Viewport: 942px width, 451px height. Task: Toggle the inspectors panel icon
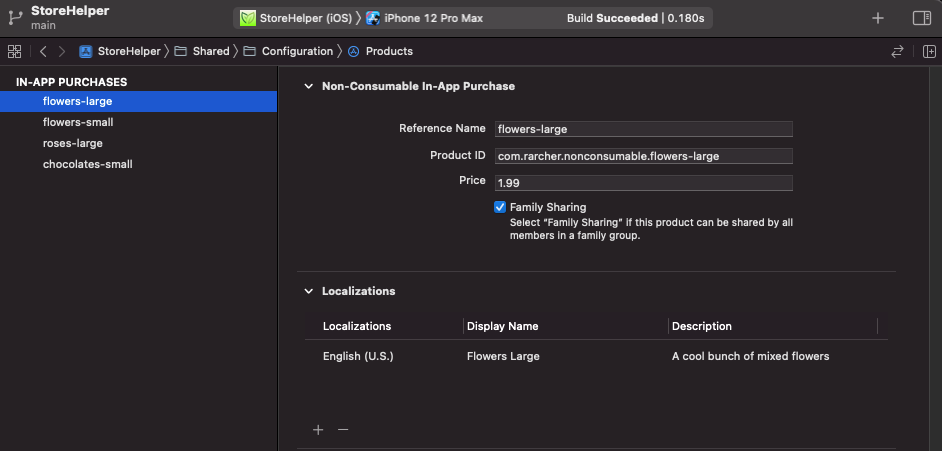pyautogui.click(x=922, y=18)
